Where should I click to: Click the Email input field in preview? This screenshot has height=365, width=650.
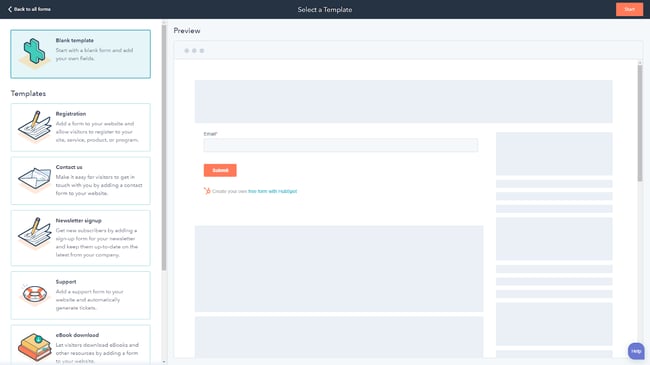click(340, 145)
